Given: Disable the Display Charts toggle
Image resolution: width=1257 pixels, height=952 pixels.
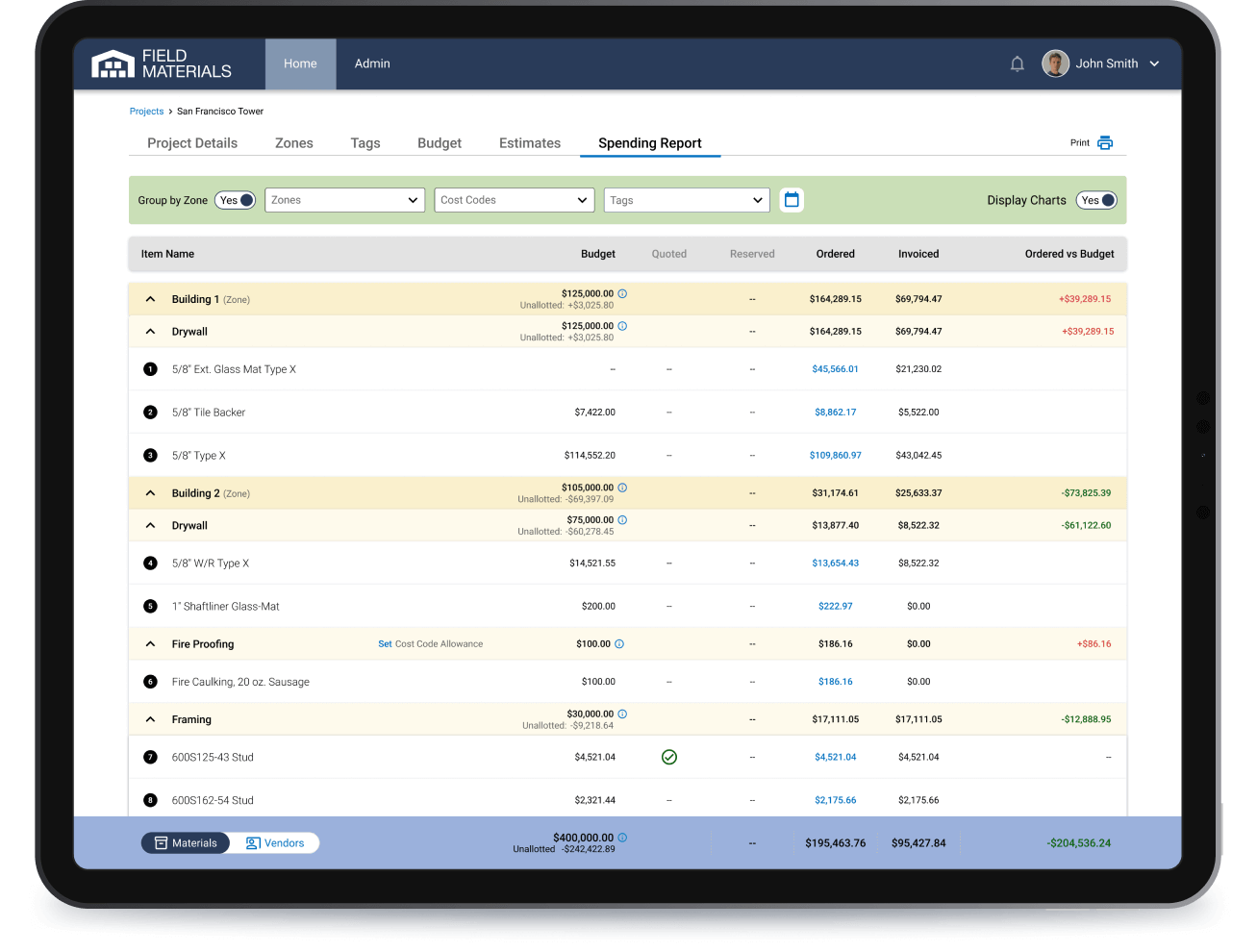Looking at the screenshot, I should point(1096,199).
